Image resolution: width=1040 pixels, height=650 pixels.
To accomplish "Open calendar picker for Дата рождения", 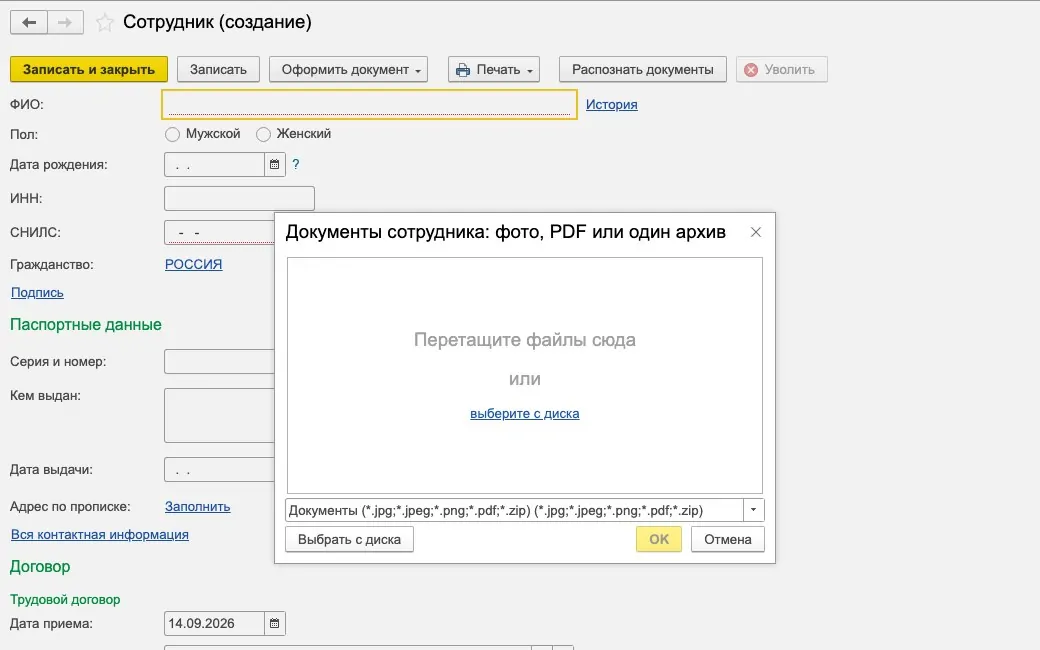I will tap(275, 164).
